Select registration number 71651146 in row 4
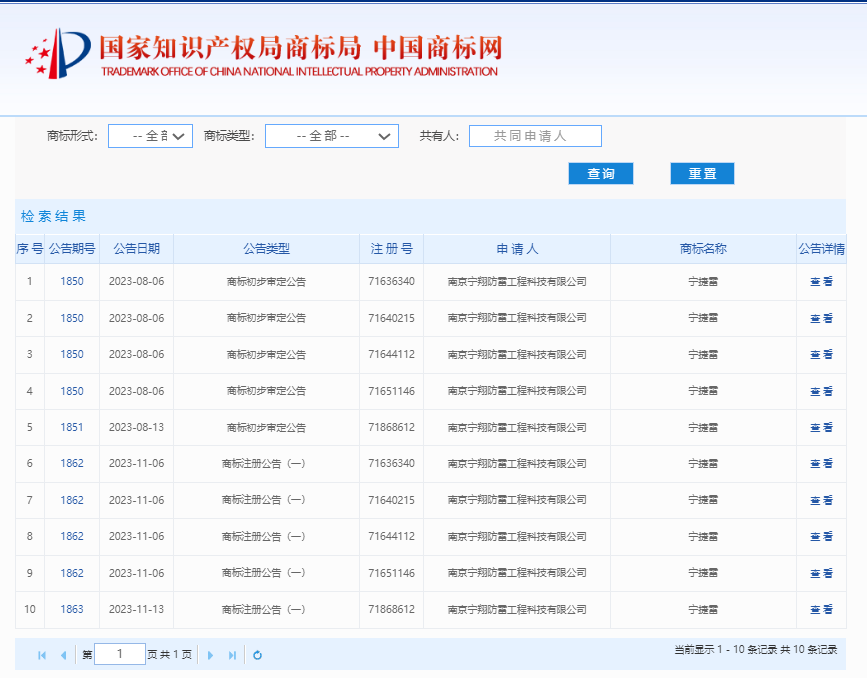Image resolution: width=867 pixels, height=678 pixels. click(391, 392)
